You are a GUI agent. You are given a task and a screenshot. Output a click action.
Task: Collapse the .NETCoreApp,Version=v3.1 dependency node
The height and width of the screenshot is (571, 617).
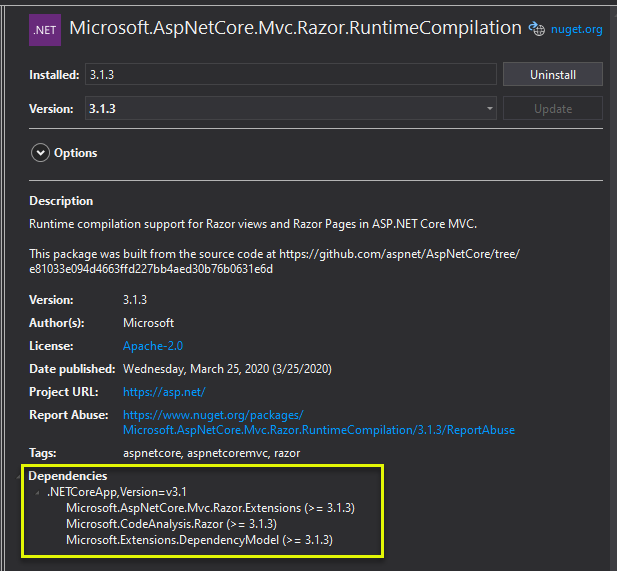(x=37, y=493)
